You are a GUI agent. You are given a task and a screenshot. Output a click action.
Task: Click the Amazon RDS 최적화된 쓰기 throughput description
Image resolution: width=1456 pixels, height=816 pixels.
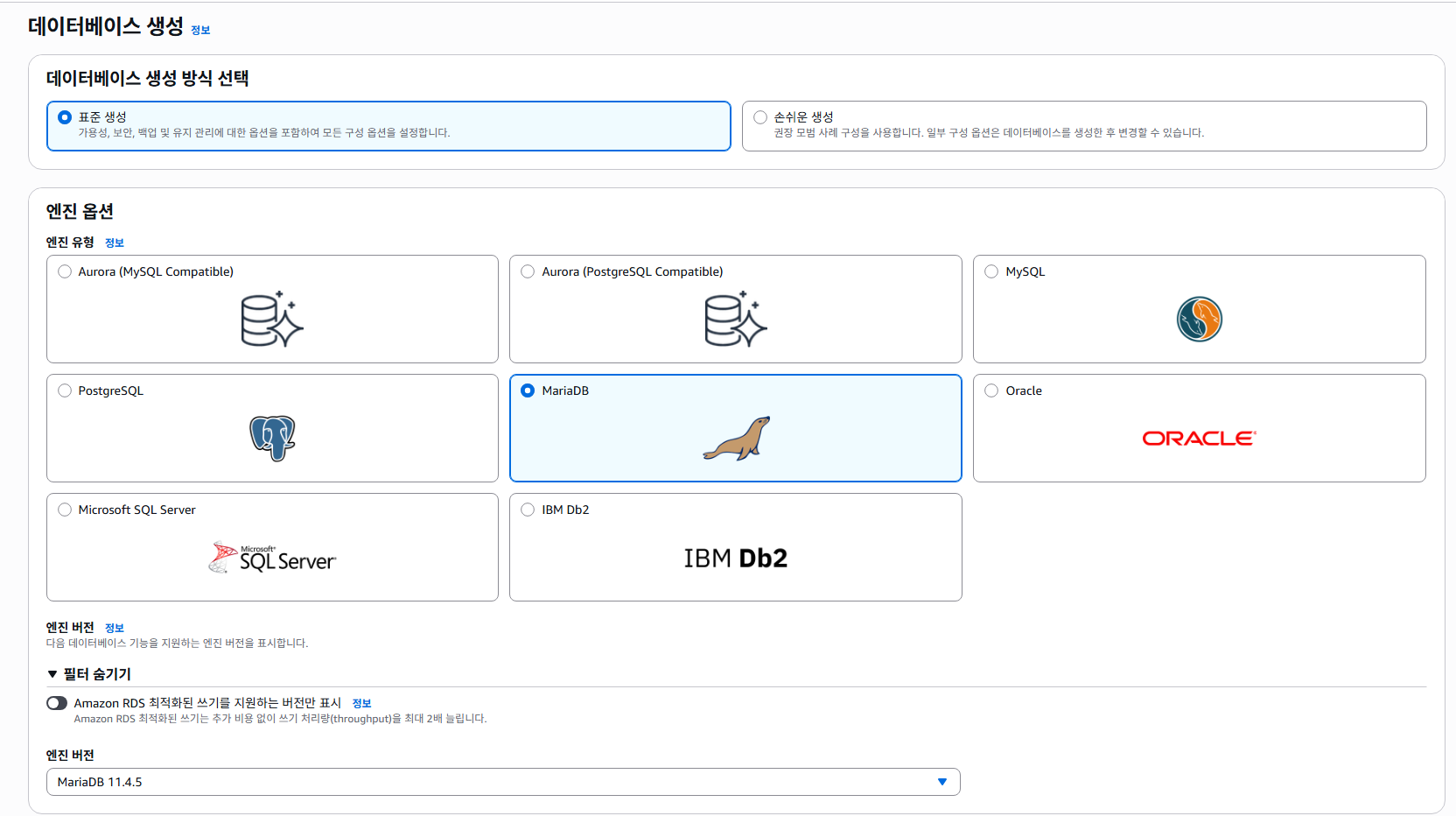pos(280,719)
